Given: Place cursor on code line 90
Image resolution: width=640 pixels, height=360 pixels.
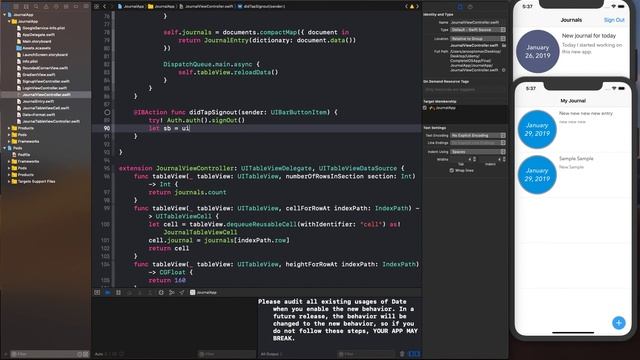Looking at the screenshot, I should click(x=267, y=128).
